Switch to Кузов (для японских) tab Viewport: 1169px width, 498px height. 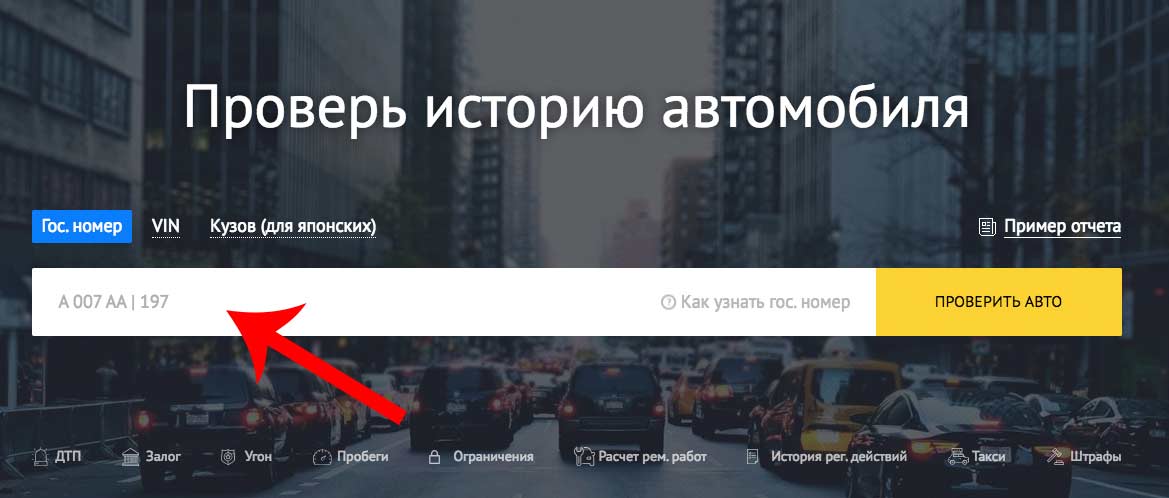293,227
